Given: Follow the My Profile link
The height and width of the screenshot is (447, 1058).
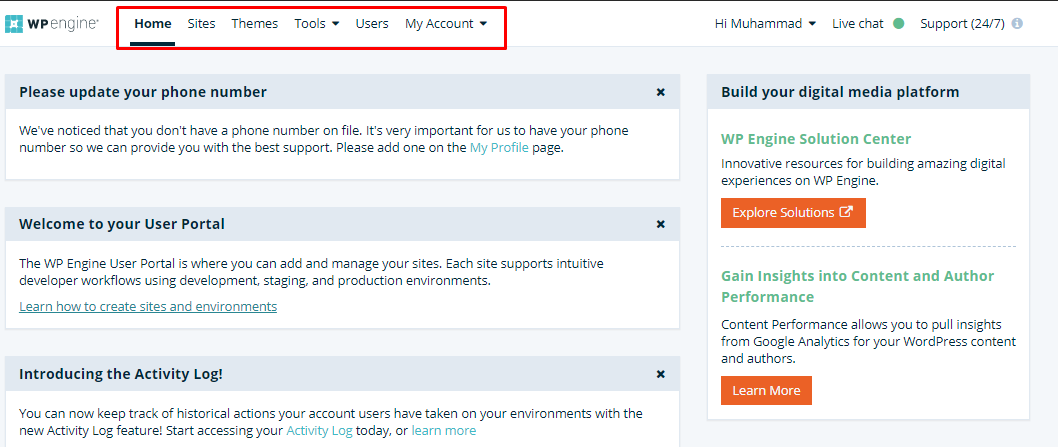Looking at the screenshot, I should pyautogui.click(x=499, y=148).
